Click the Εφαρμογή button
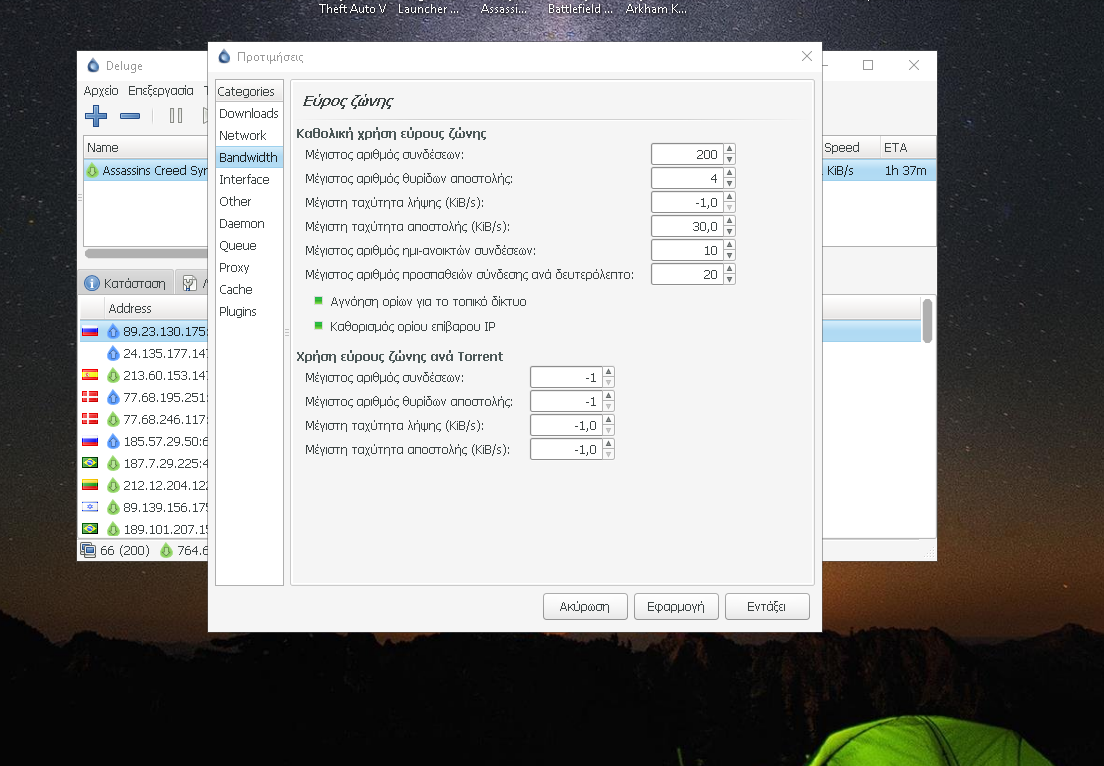The width and height of the screenshot is (1104, 766). point(676,606)
